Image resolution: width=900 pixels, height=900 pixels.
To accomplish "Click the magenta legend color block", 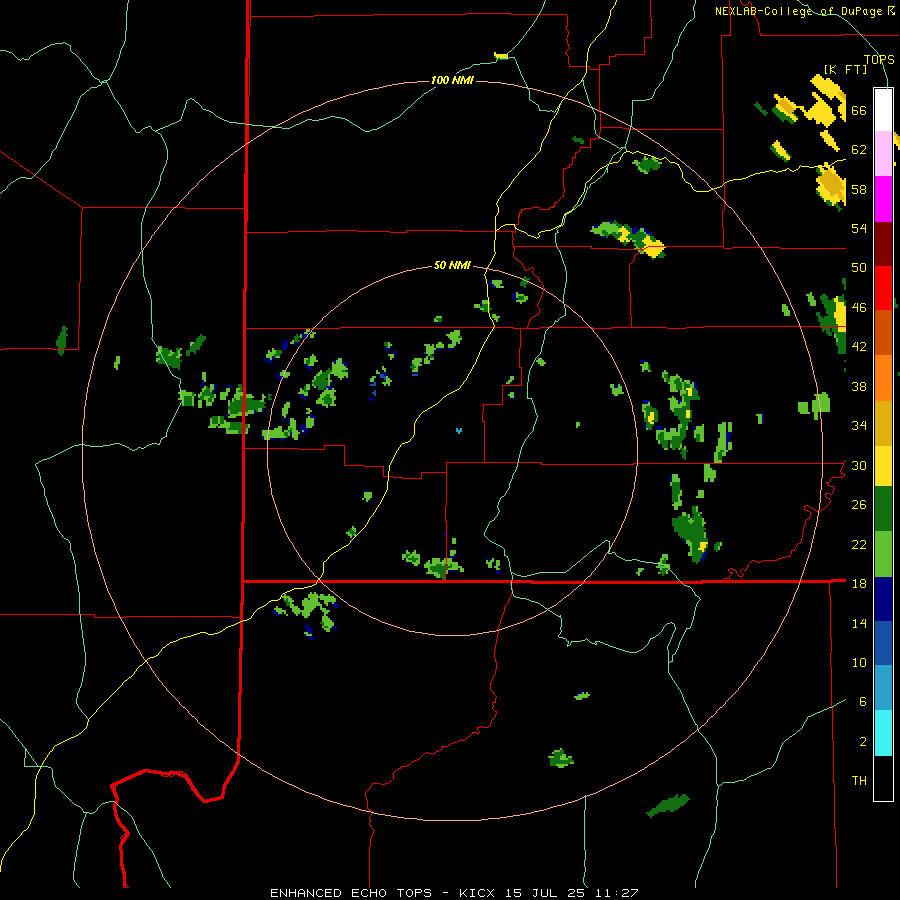I will tap(883, 199).
